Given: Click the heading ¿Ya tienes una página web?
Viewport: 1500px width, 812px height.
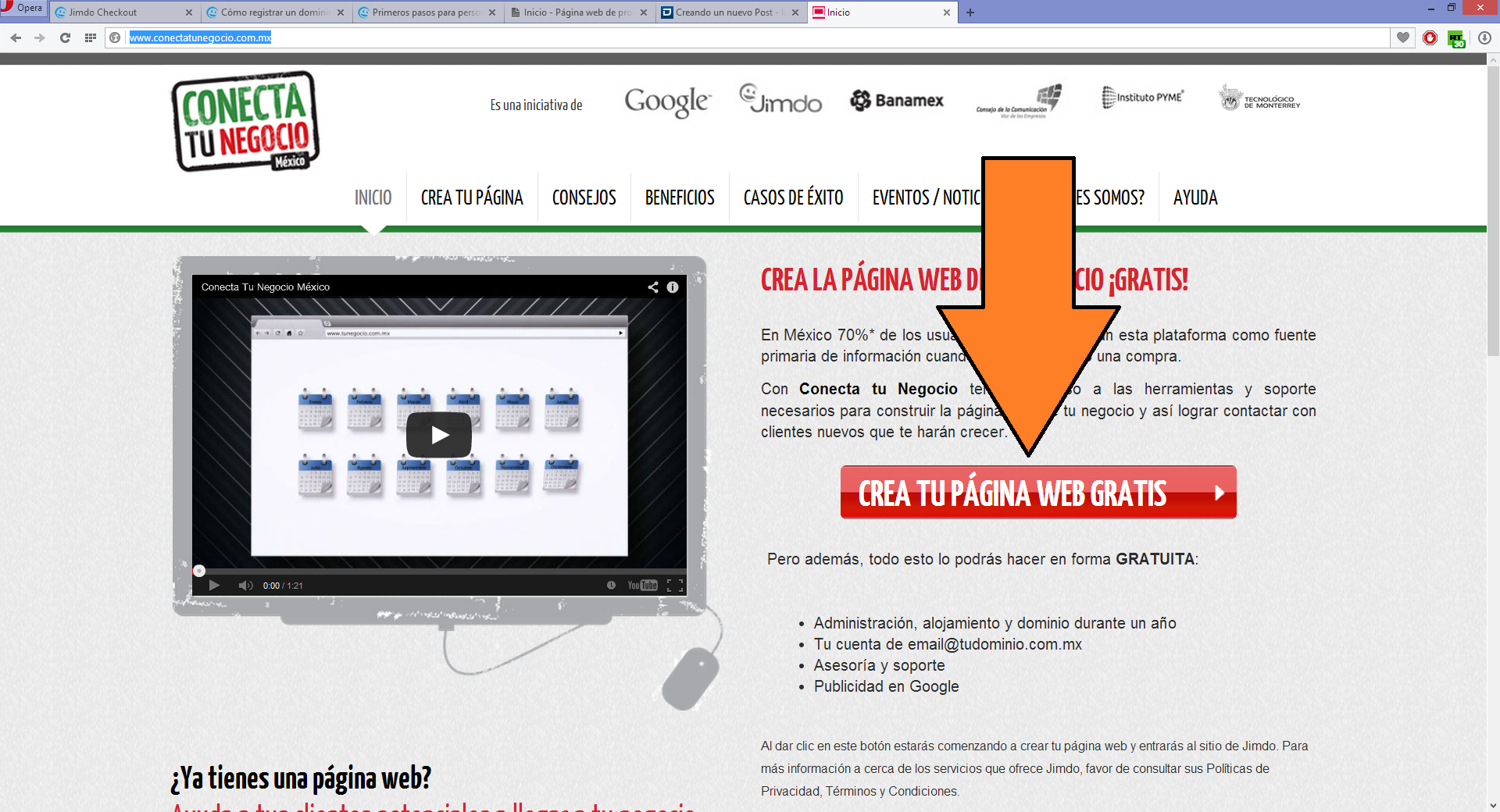Looking at the screenshot, I should [x=301, y=778].
